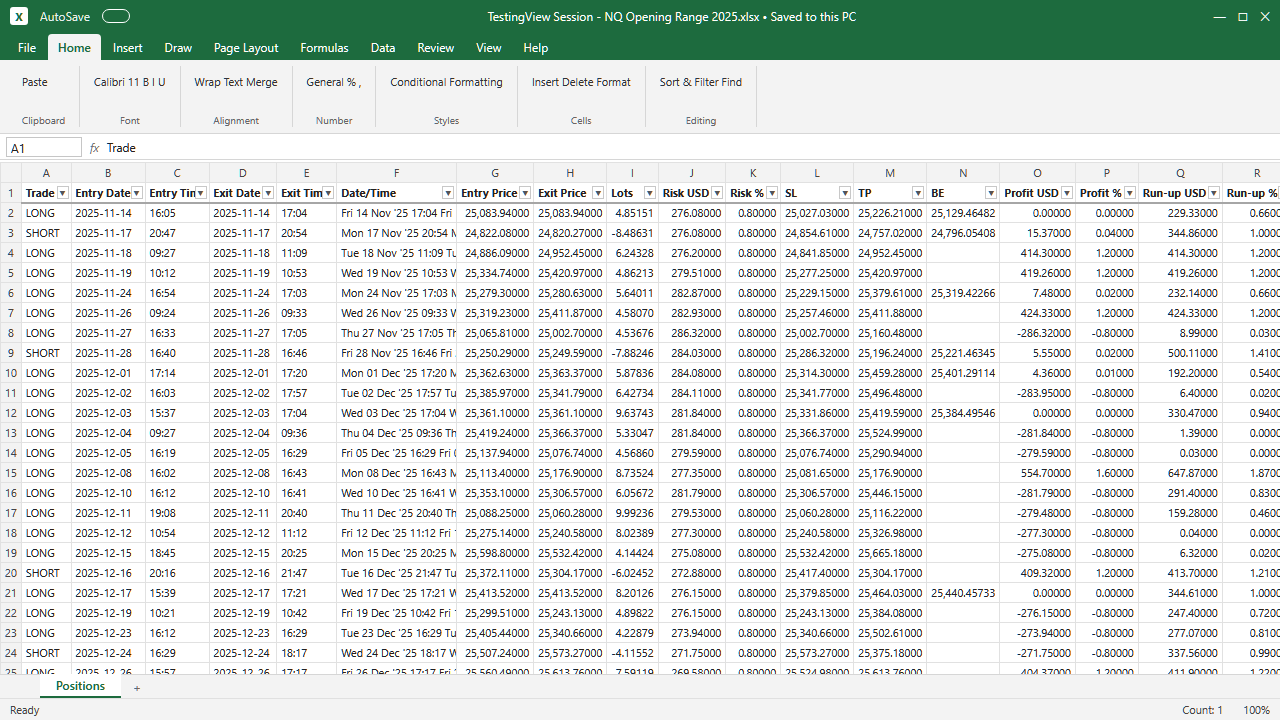Click the Excel app icon in title bar
Screen dimensions: 1280x720
pos(19,17)
